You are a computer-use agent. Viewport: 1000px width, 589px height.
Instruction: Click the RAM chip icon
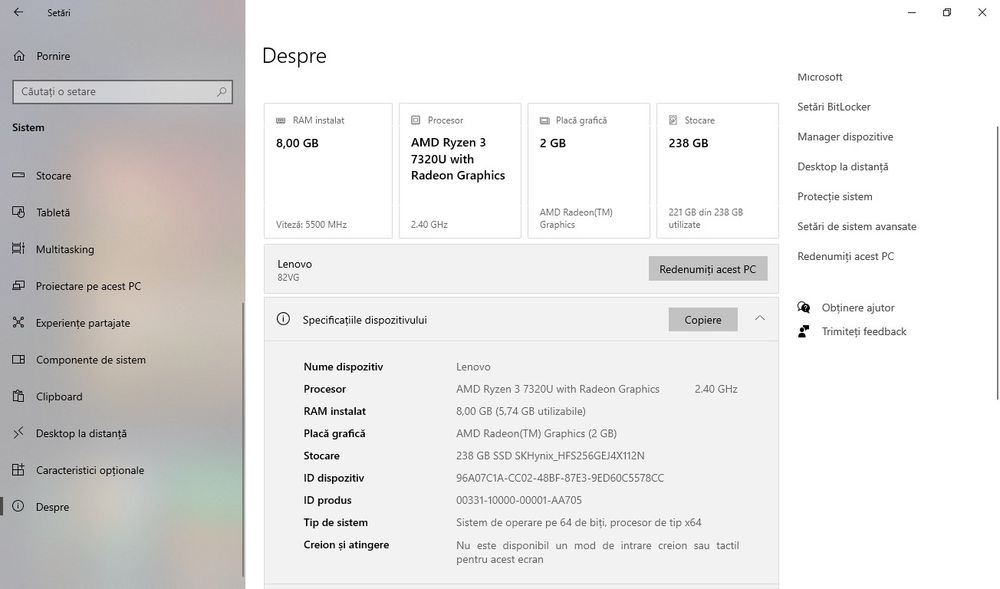pos(281,120)
